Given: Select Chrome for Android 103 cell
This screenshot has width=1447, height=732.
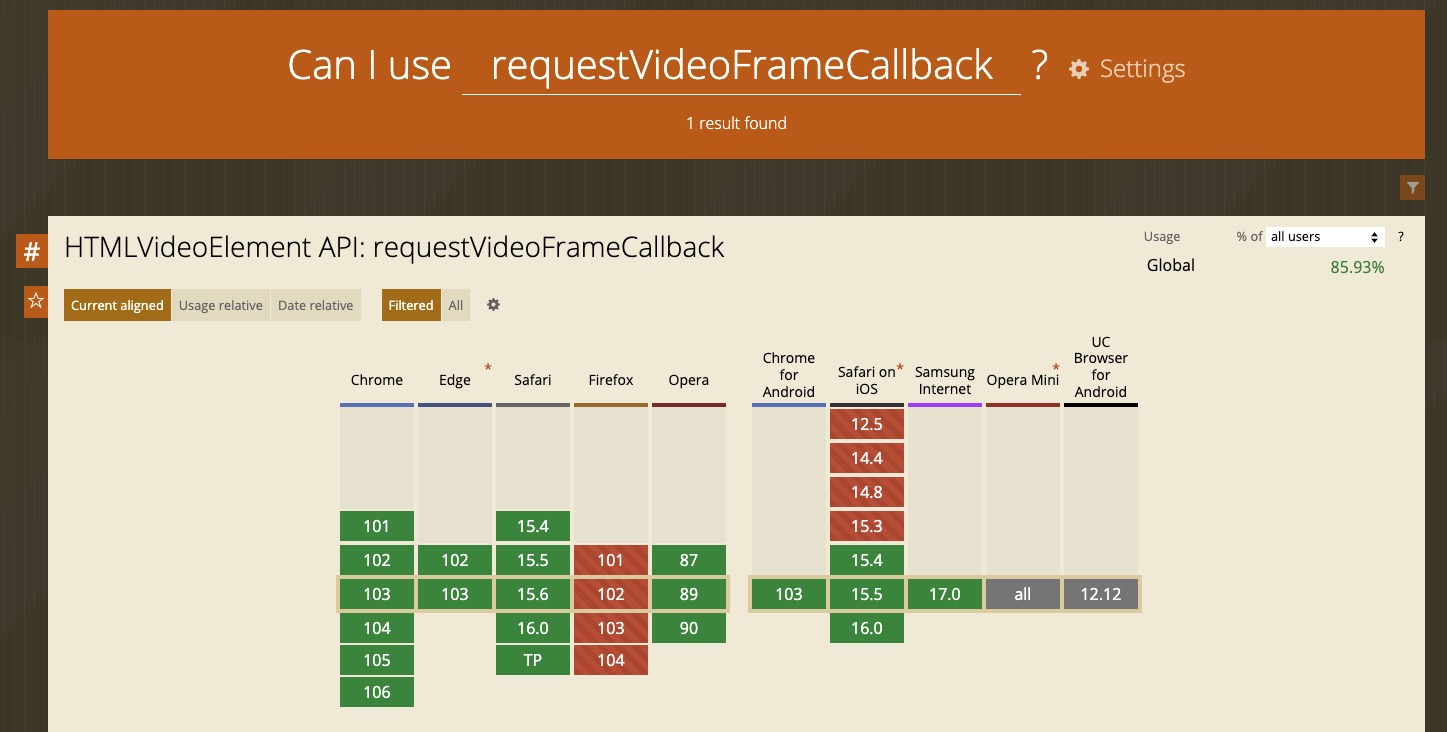Looking at the screenshot, I should tap(789, 594).
